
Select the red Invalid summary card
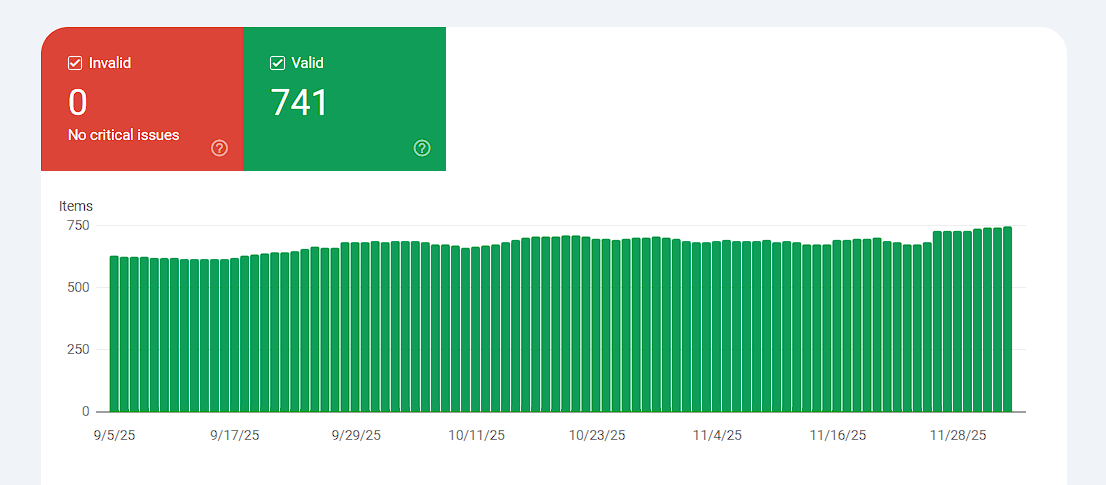coord(142,99)
